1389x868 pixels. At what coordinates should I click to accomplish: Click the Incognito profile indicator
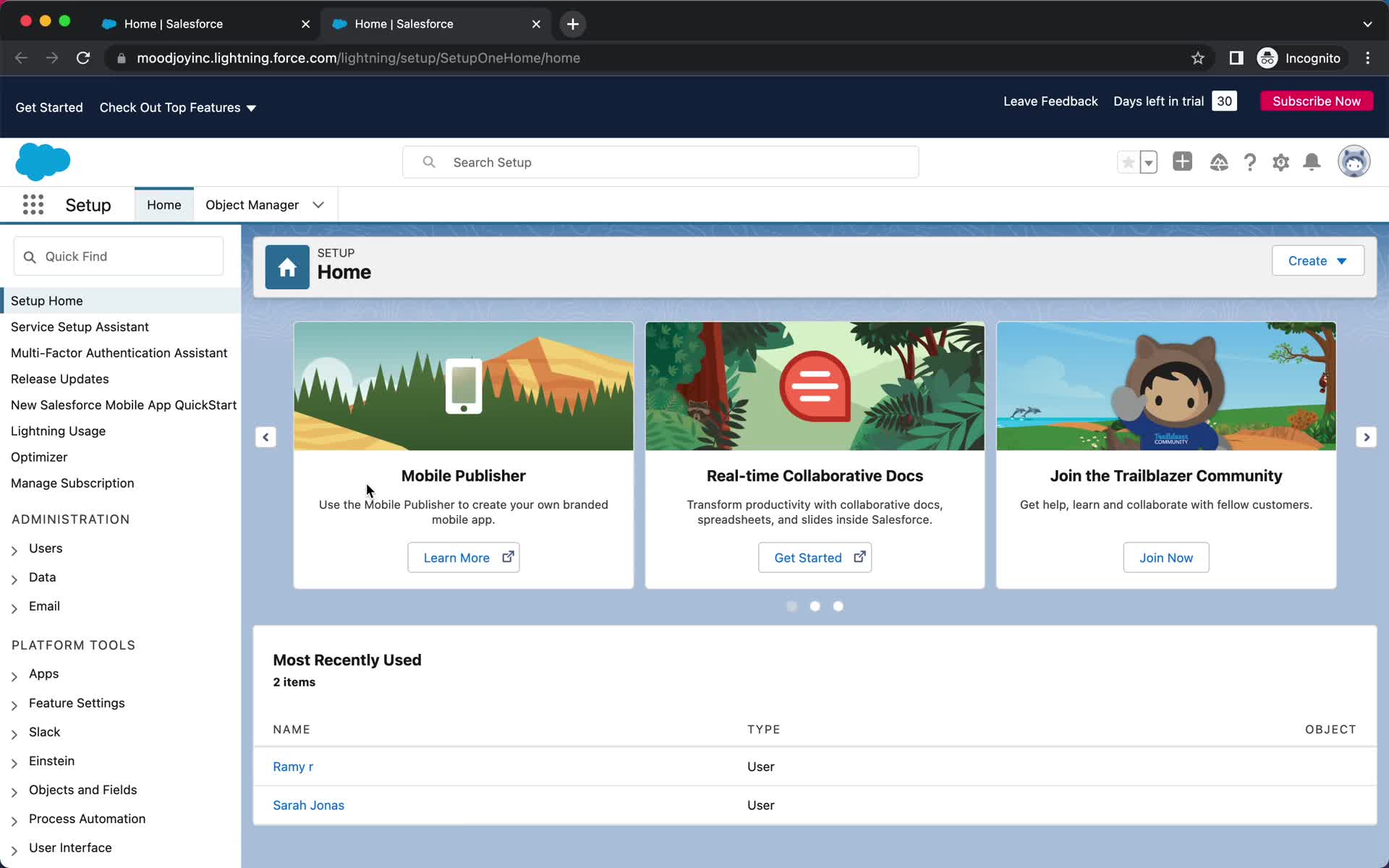pyautogui.click(x=1300, y=58)
